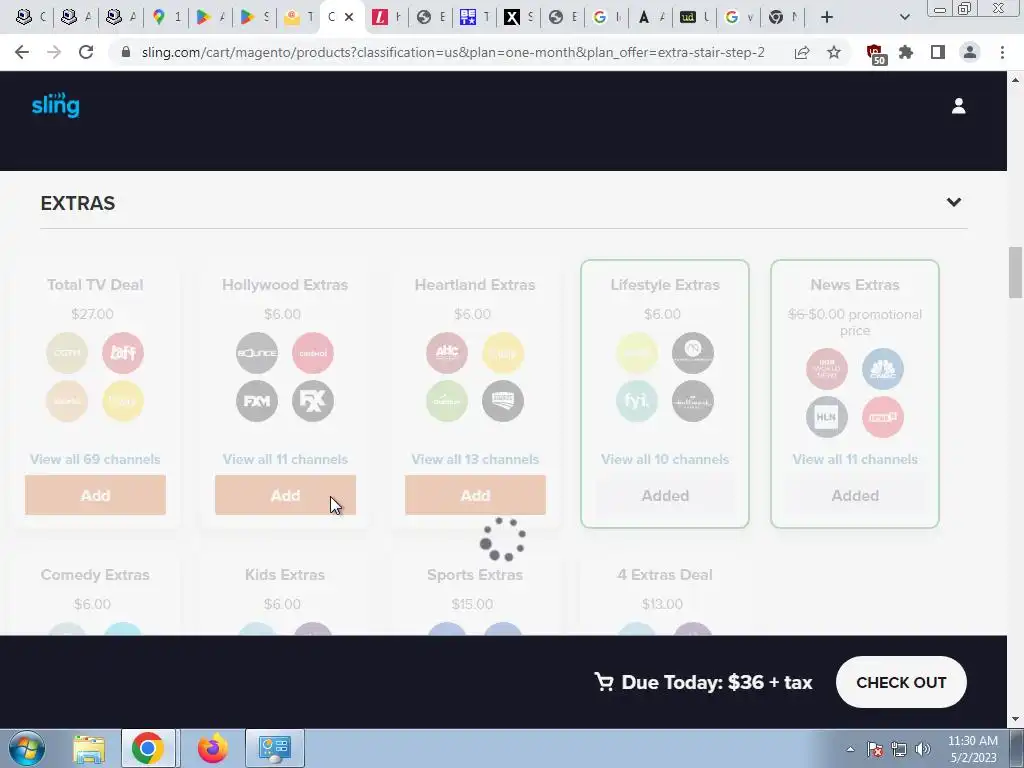Bookmark this page with the star icon

[x=834, y=52]
